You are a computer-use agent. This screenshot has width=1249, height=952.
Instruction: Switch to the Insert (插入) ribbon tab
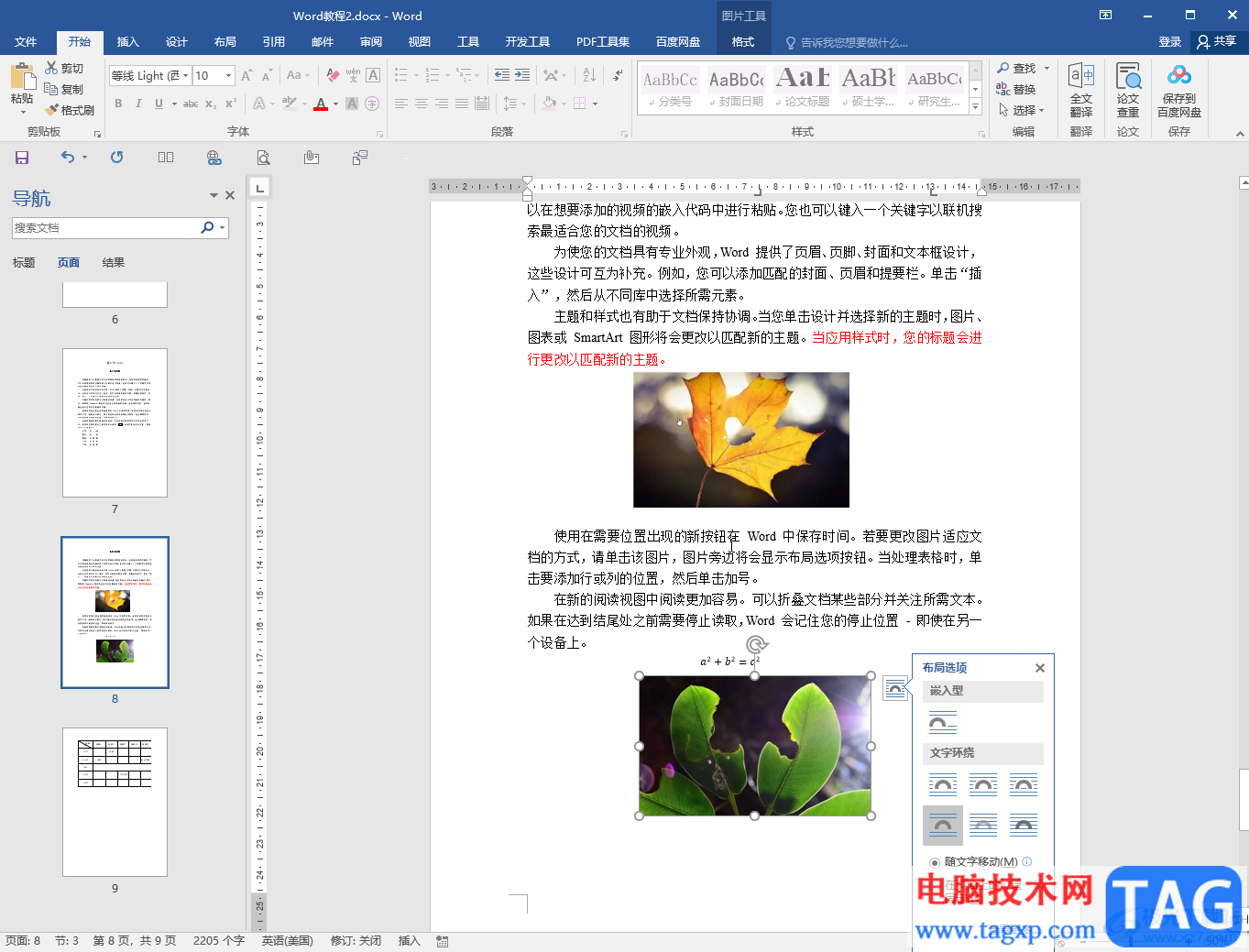[x=128, y=42]
